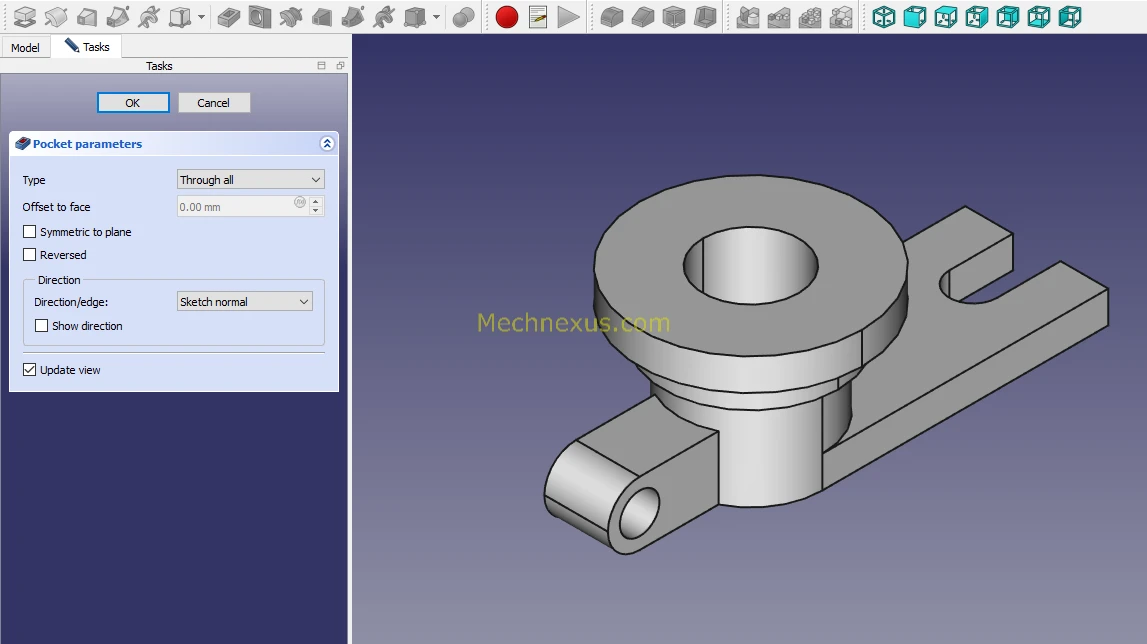Check the Reversed option
The width and height of the screenshot is (1147, 644).
30,255
